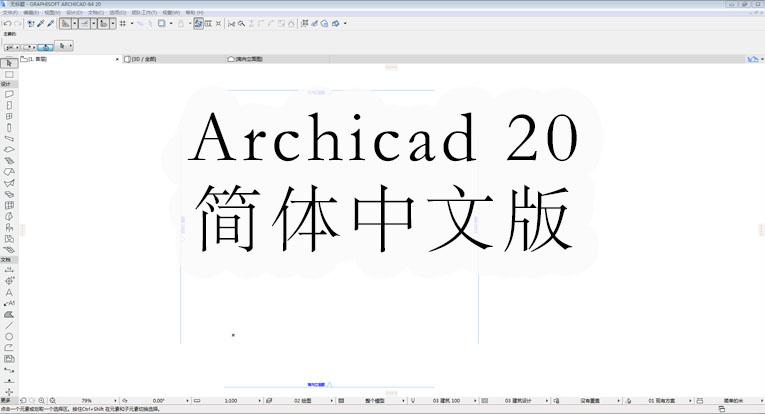
Task: Select the Door tool
Action: (9, 105)
